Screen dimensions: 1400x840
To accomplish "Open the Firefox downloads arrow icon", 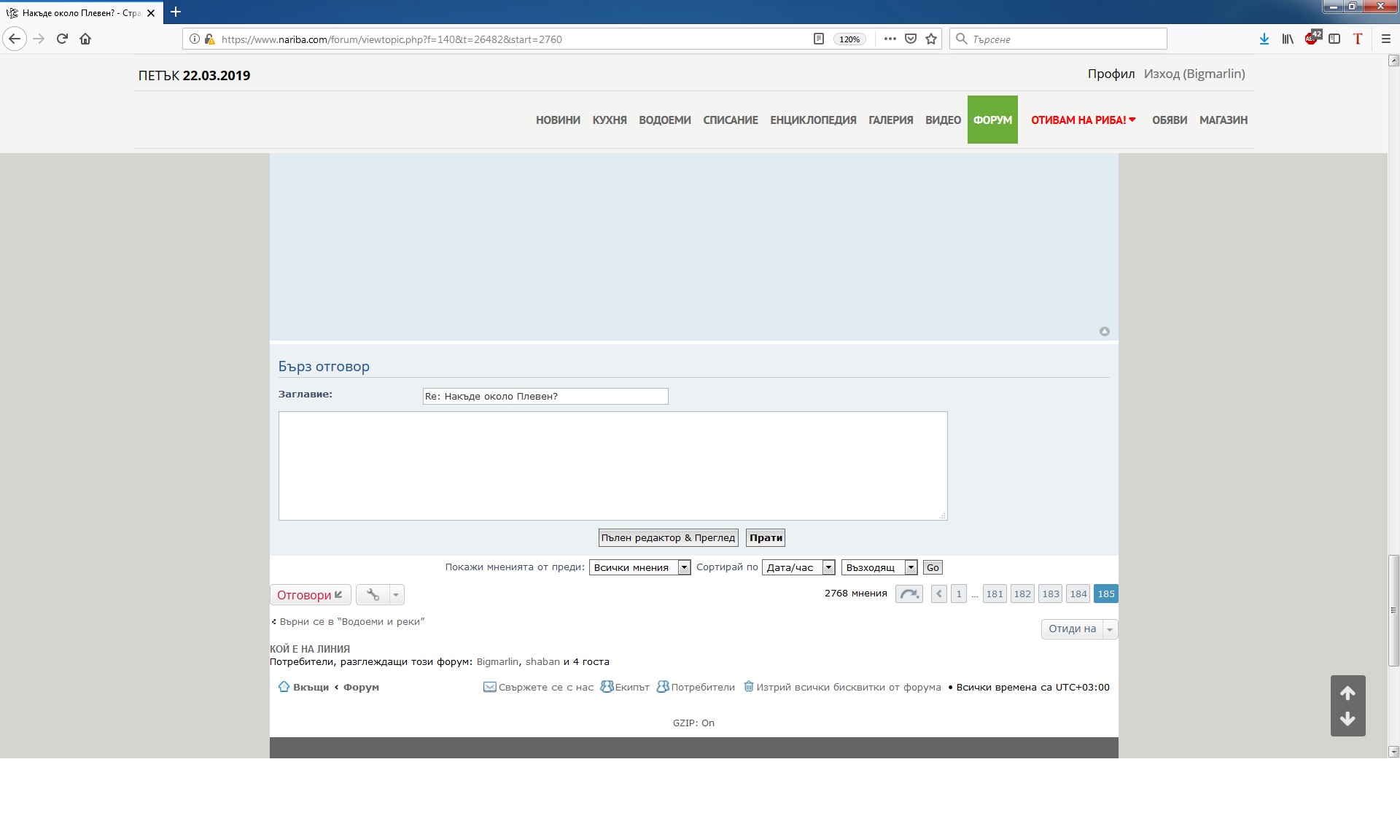I will 1264,39.
